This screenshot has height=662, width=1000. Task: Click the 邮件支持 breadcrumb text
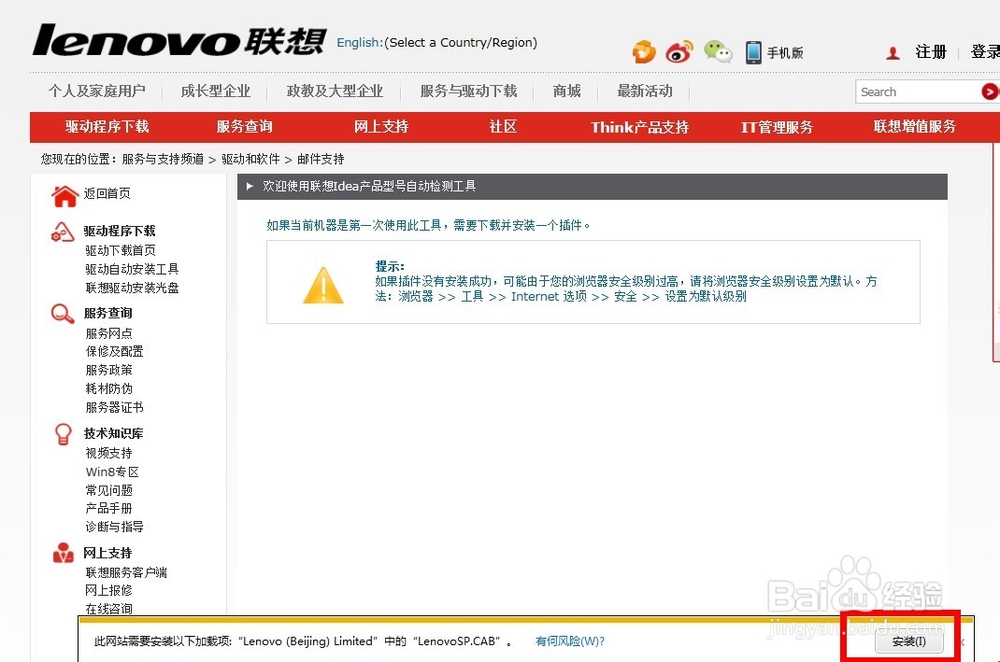(x=320, y=159)
